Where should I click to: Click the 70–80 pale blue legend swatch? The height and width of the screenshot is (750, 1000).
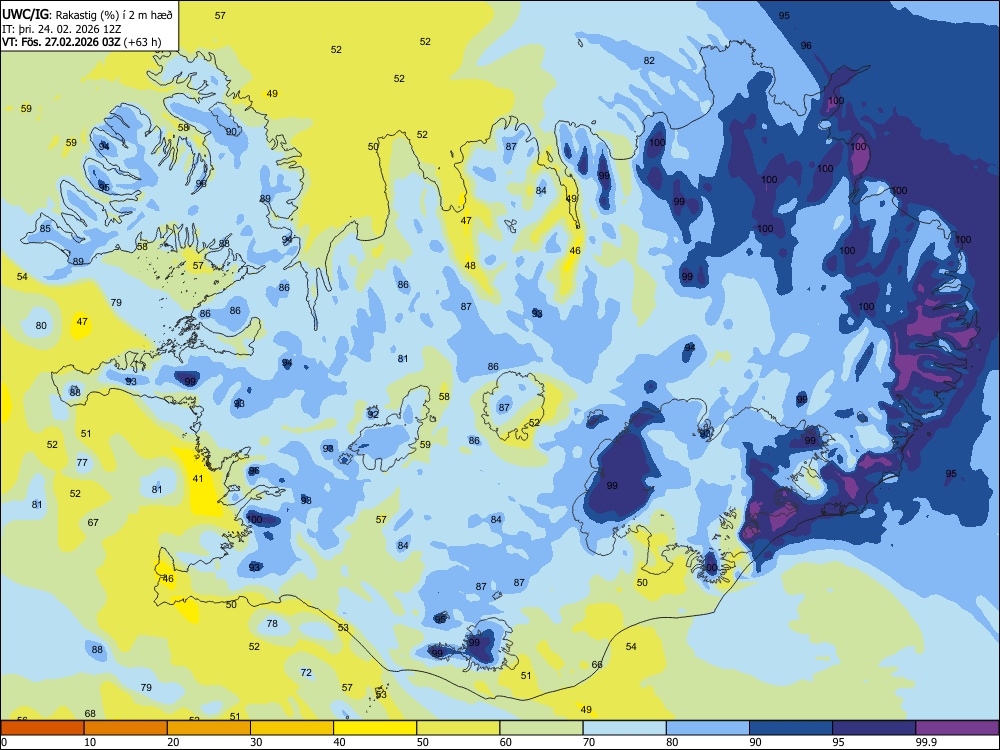[x=624, y=728]
